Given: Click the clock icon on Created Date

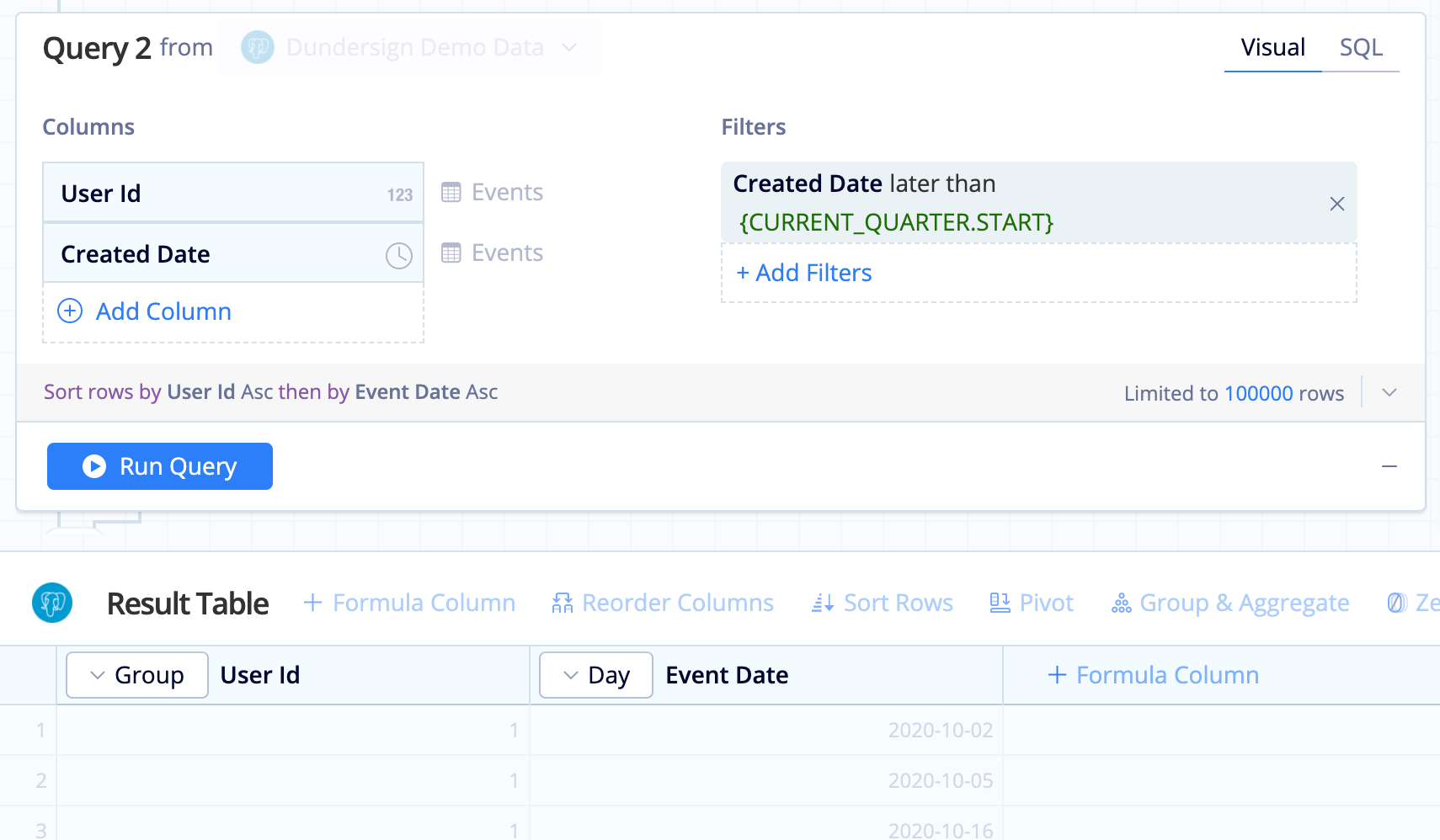Looking at the screenshot, I should pos(398,255).
